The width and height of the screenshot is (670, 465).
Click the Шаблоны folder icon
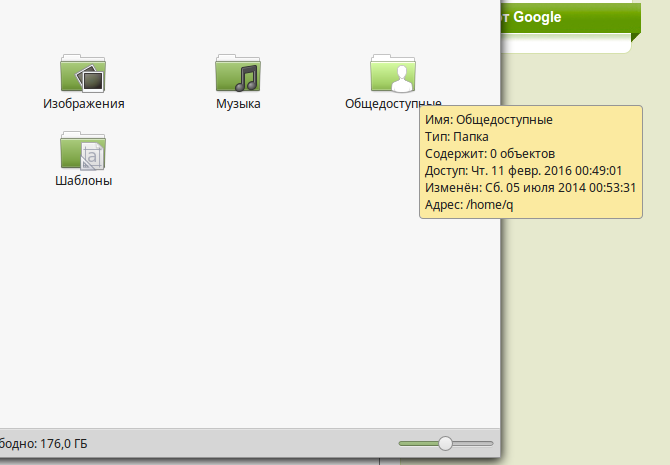(84, 151)
